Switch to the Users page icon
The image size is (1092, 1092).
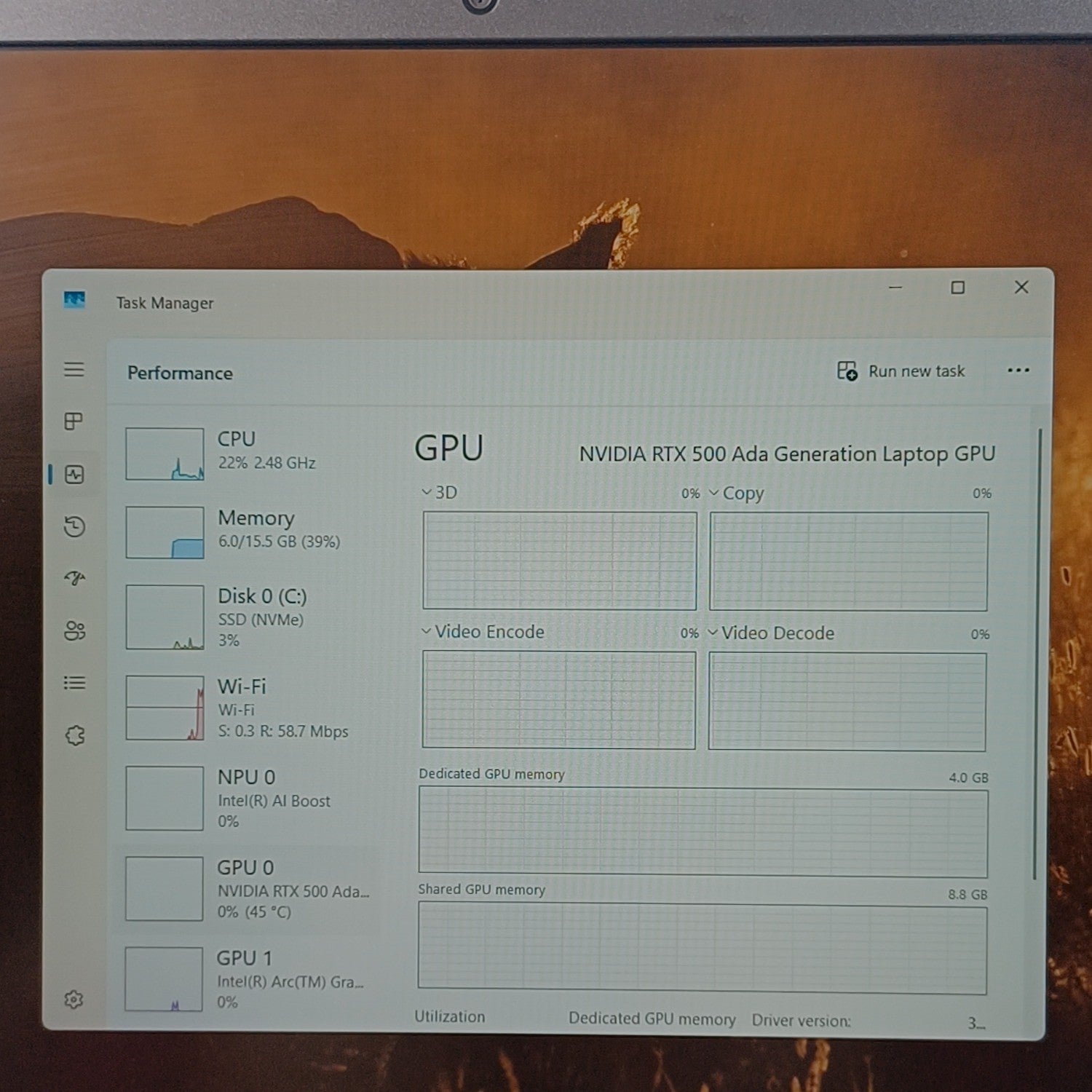(x=74, y=630)
